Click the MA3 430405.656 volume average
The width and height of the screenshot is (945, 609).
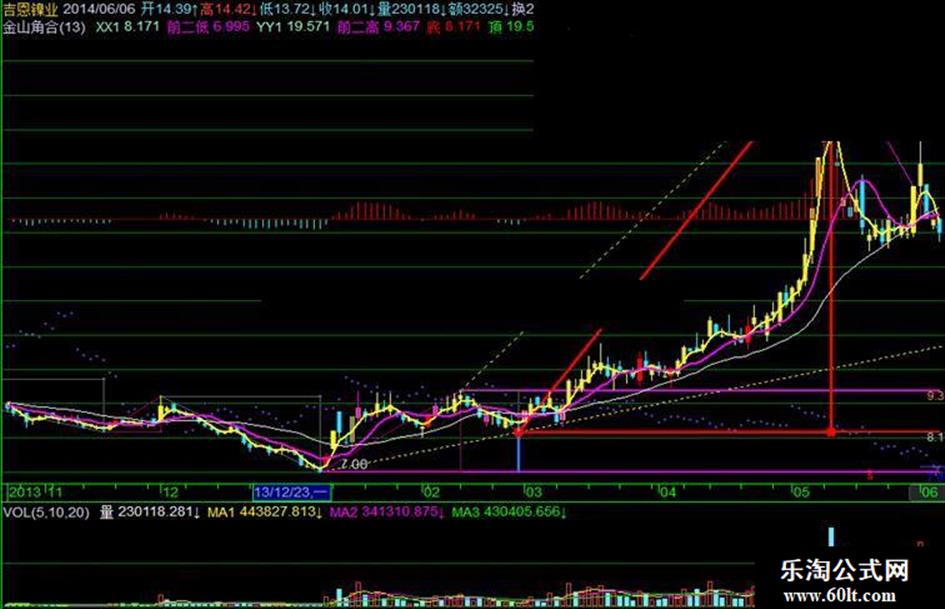click(x=509, y=513)
